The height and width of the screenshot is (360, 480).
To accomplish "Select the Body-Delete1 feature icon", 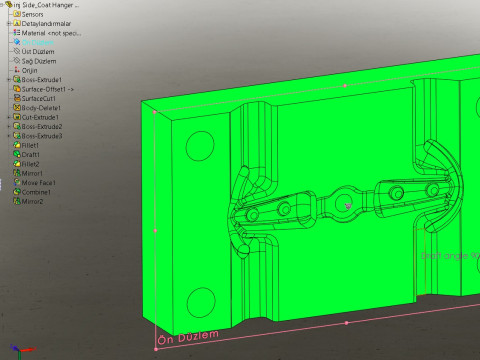I will [17, 107].
